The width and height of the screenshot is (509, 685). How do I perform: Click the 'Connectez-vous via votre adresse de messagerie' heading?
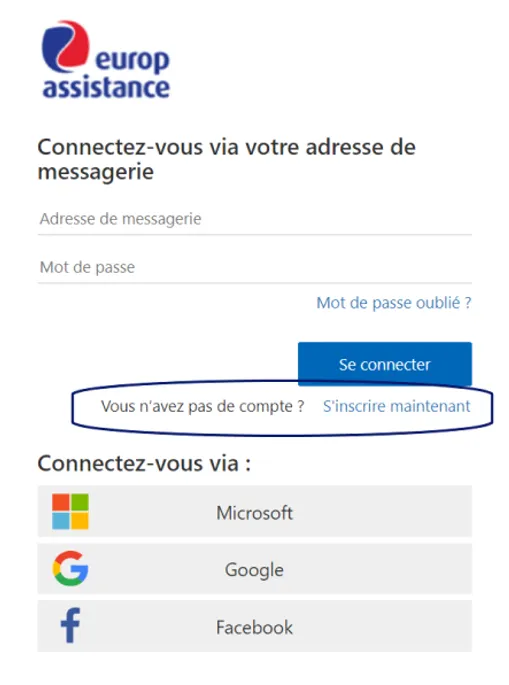point(226,159)
